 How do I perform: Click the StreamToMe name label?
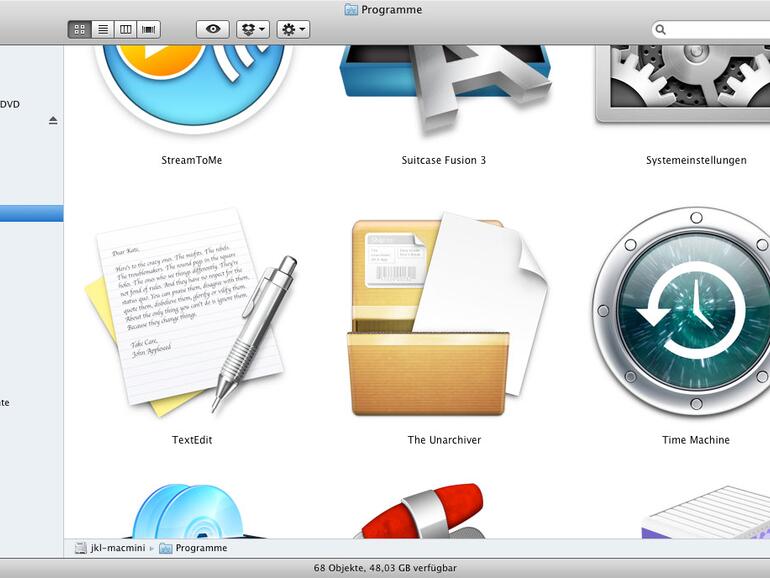coord(192,160)
